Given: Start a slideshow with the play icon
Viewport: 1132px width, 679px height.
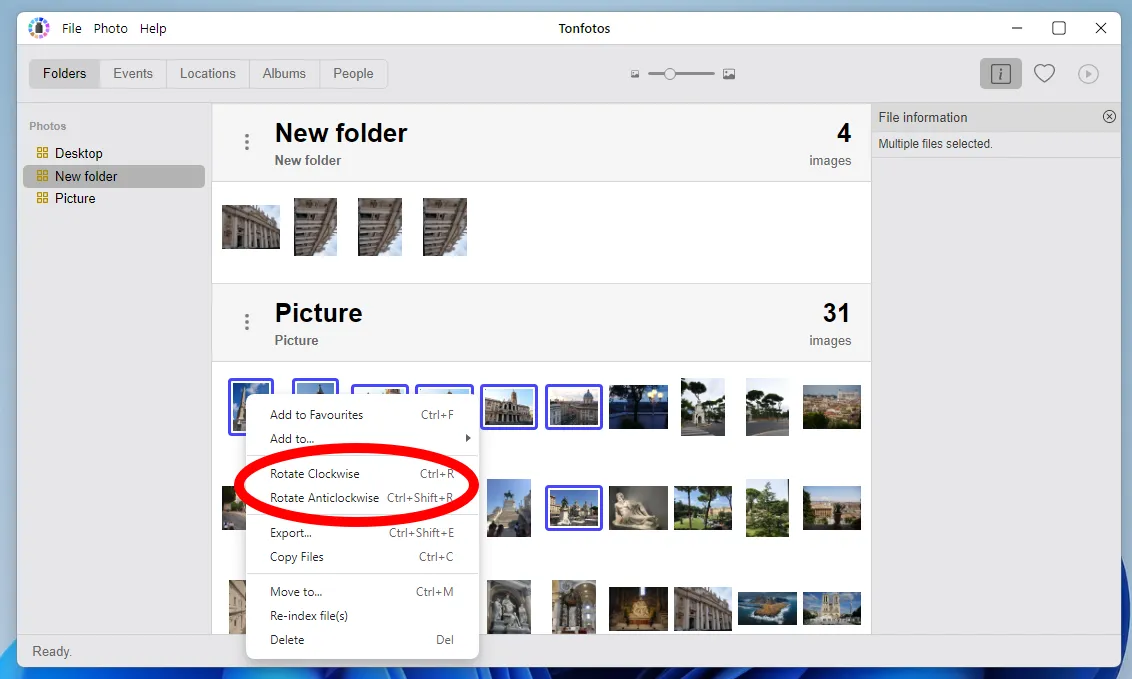Looking at the screenshot, I should [x=1088, y=73].
